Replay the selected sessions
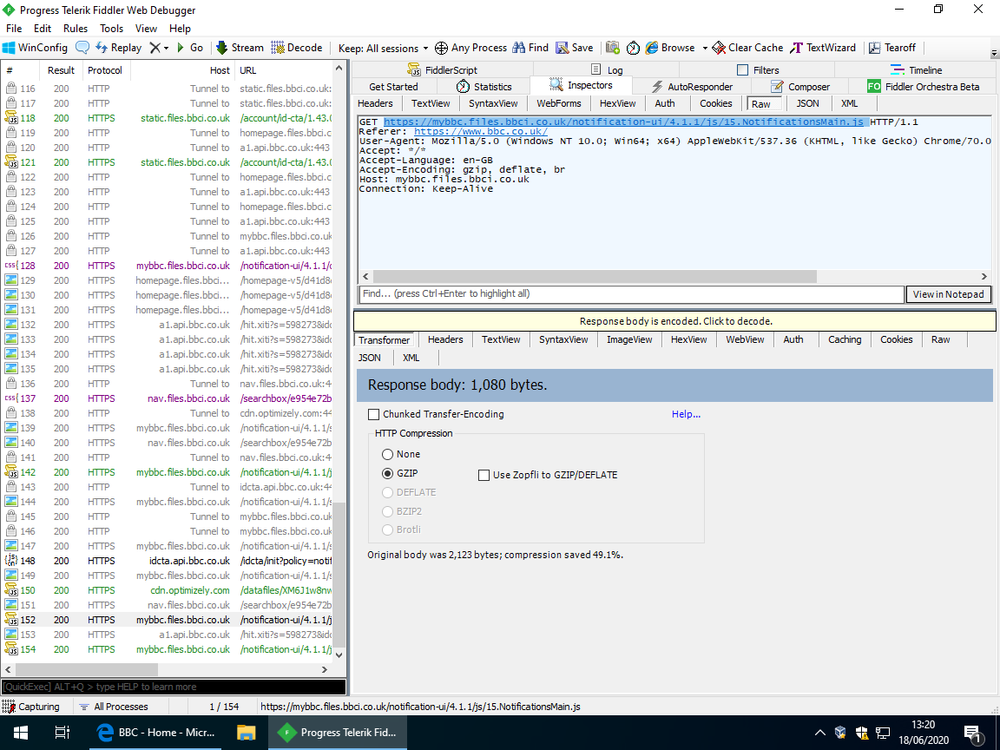The height and width of the screenshot is (750, 1000). (x=119, y=48)
